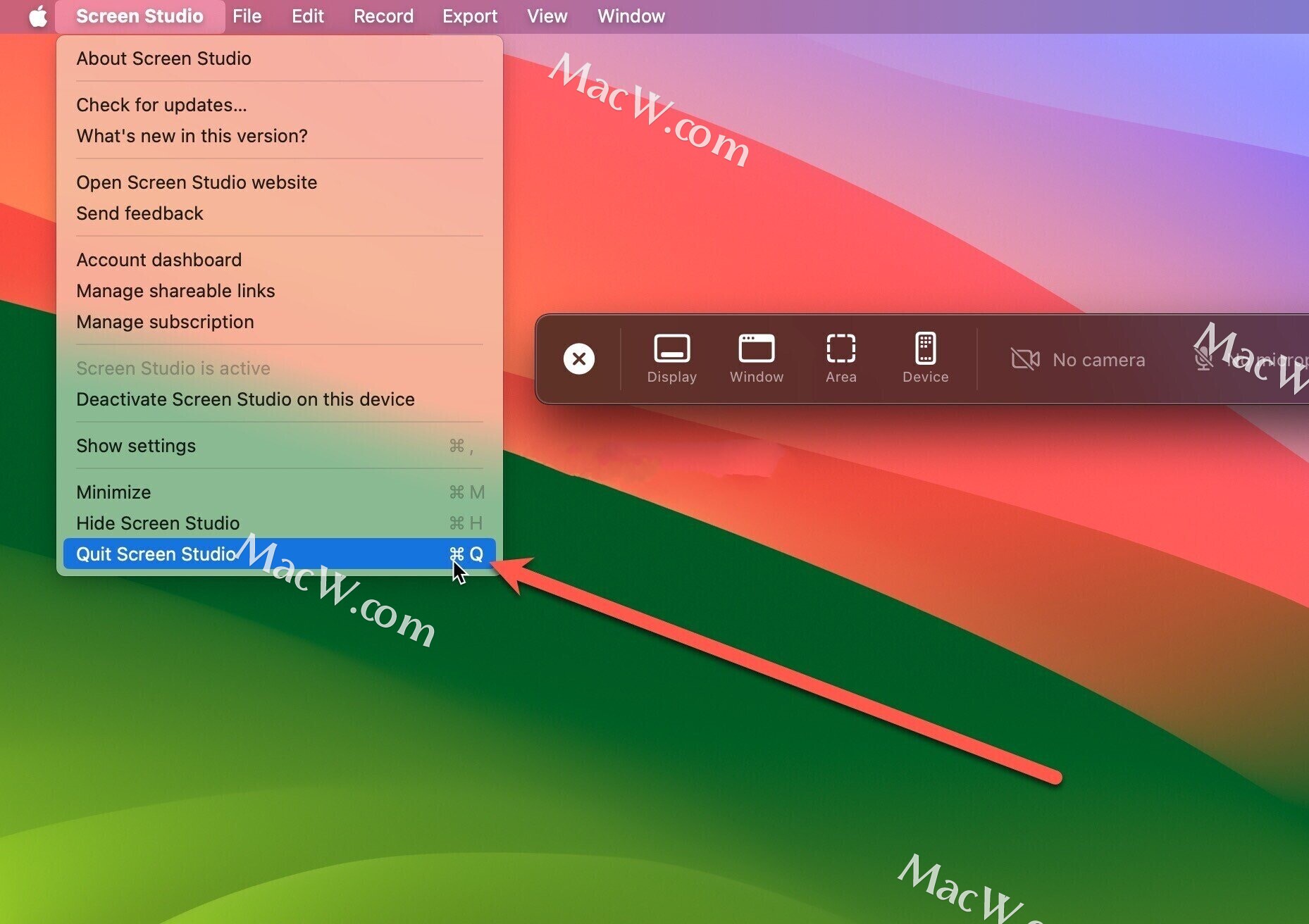Image resolution: width=1309 pixels, height=924 pixels.
Task: Select Area recording mode
Action: tap(841, 358)
